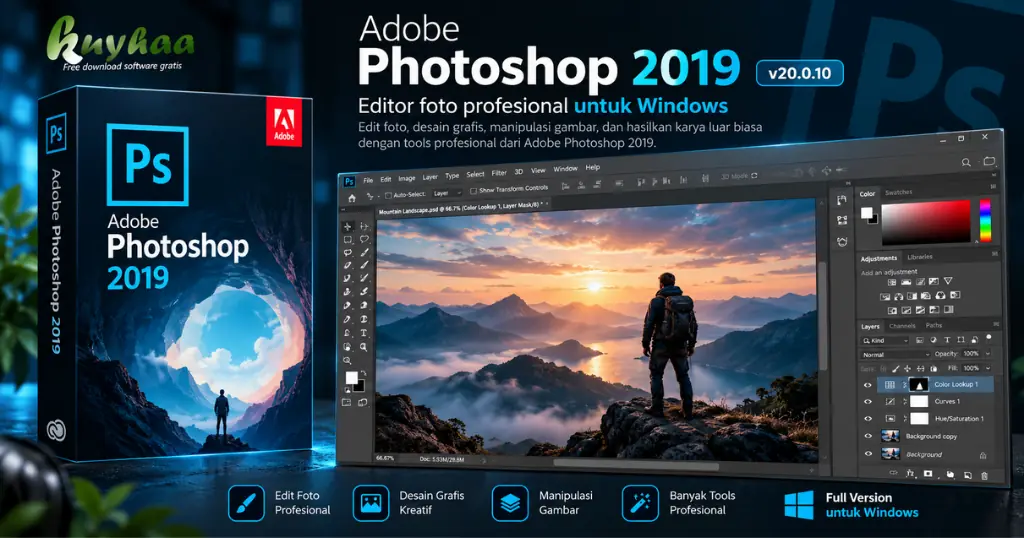The width and height of the screenshot is (1024, 538).
Task: Click the Color panel foreground white swatch
Action: [x=867, y=213]
